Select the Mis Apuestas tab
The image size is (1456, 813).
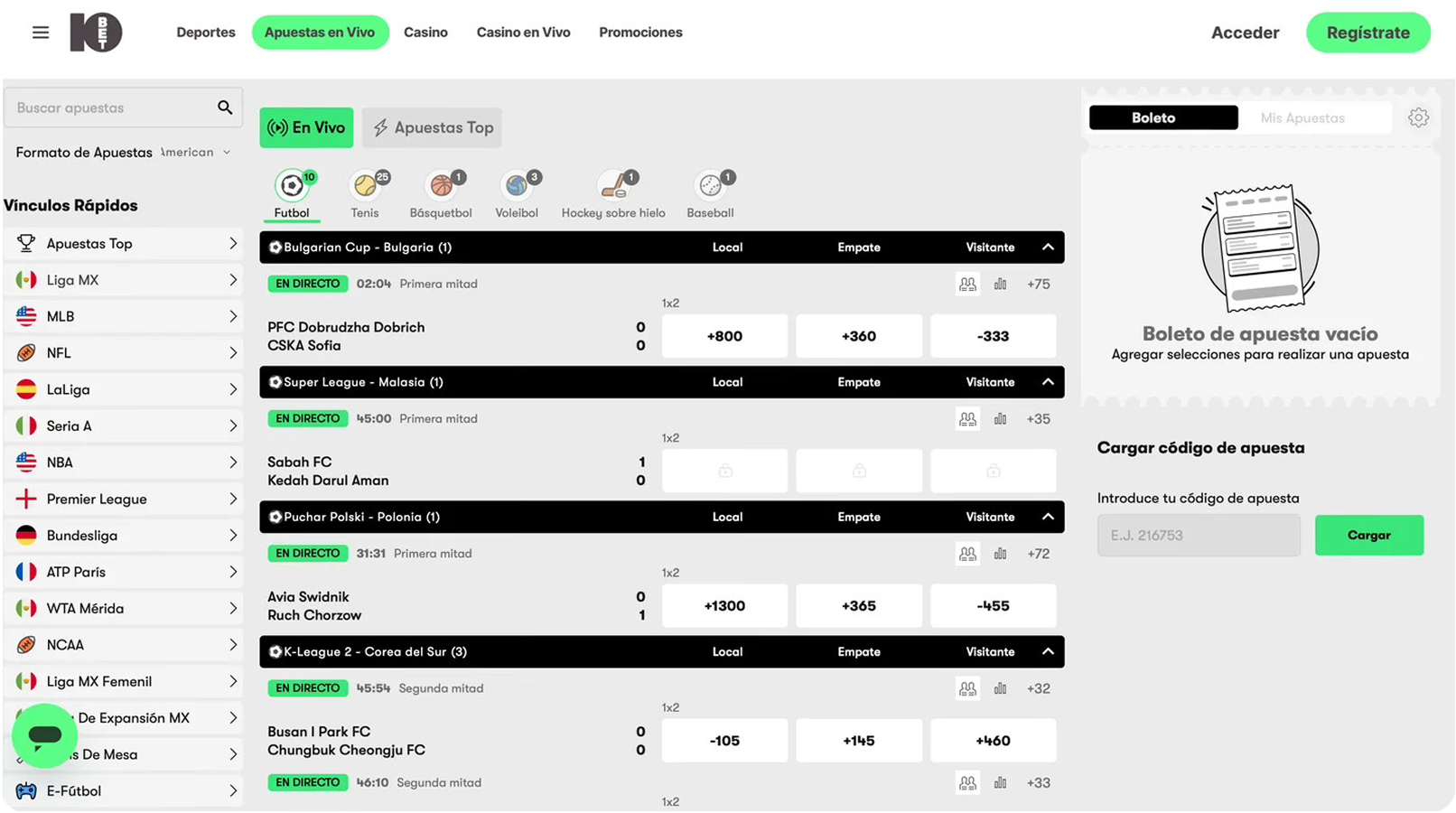[1302, 117]
